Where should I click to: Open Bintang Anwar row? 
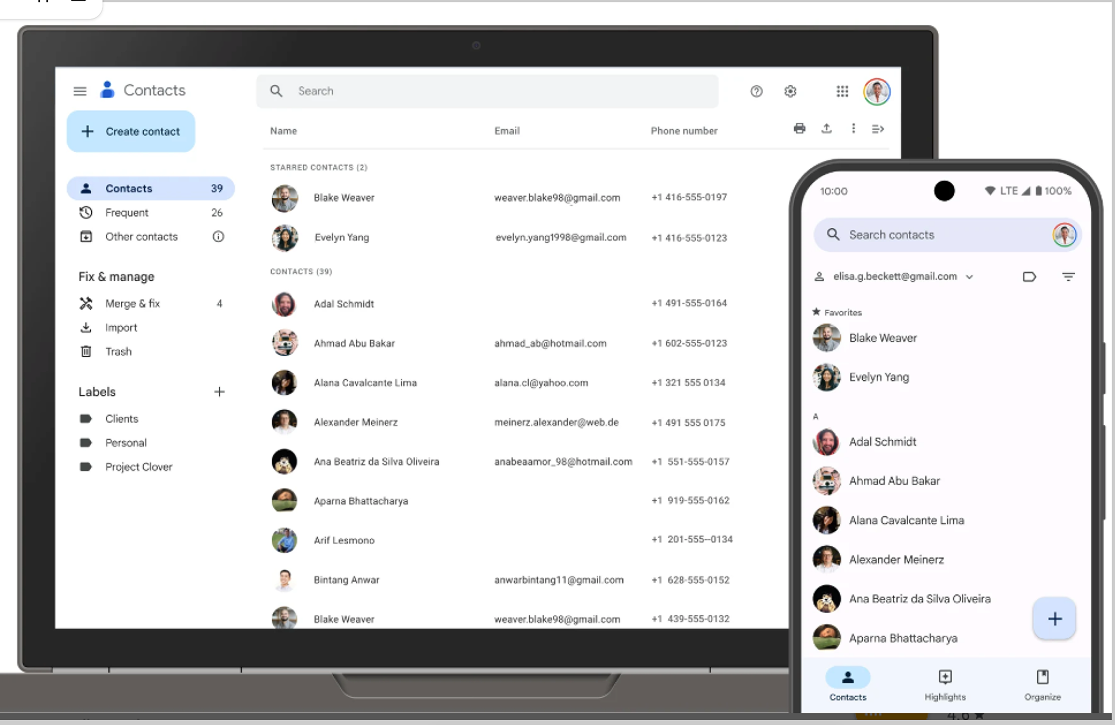526,580
